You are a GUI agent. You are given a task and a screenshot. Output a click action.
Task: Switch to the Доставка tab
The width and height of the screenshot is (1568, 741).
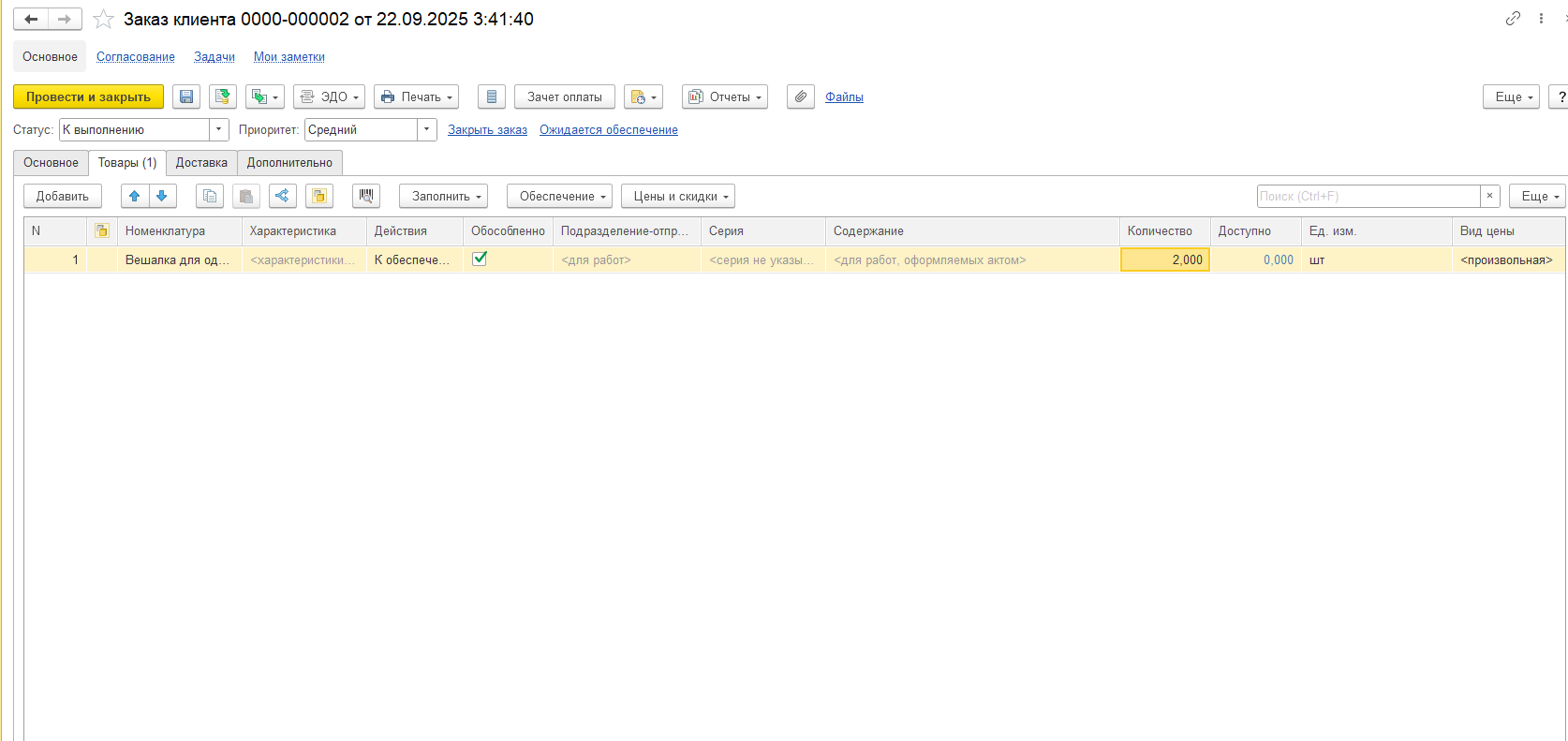click(x=201, y=163)
